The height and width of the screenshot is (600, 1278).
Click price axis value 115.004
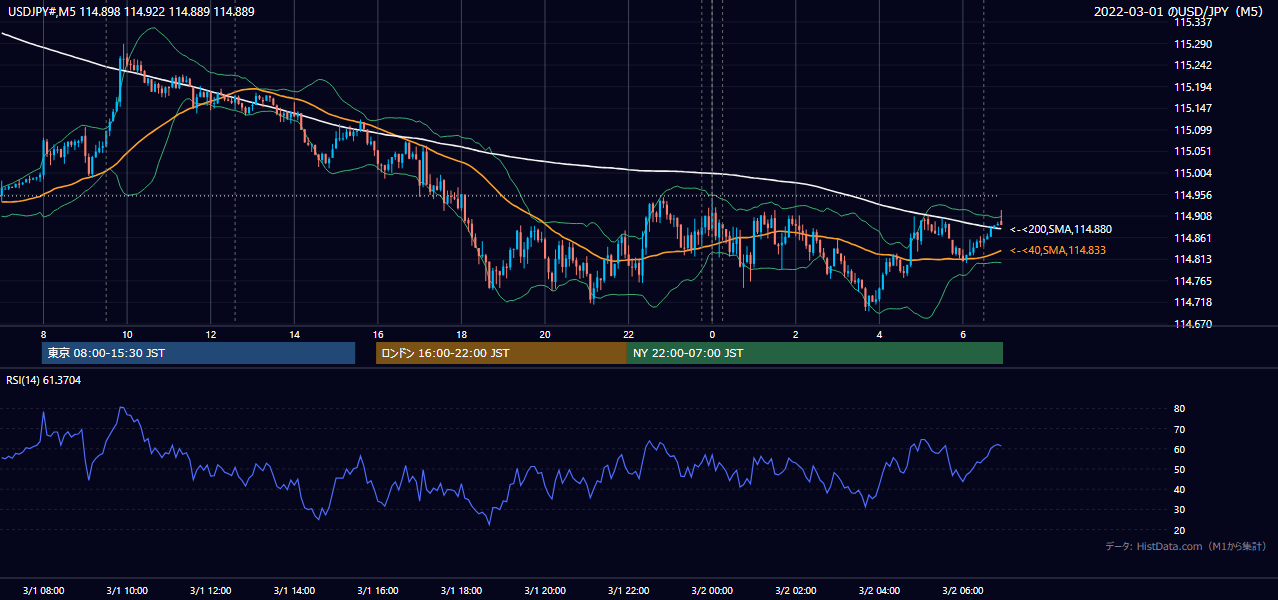click(x=1192, y=173)
